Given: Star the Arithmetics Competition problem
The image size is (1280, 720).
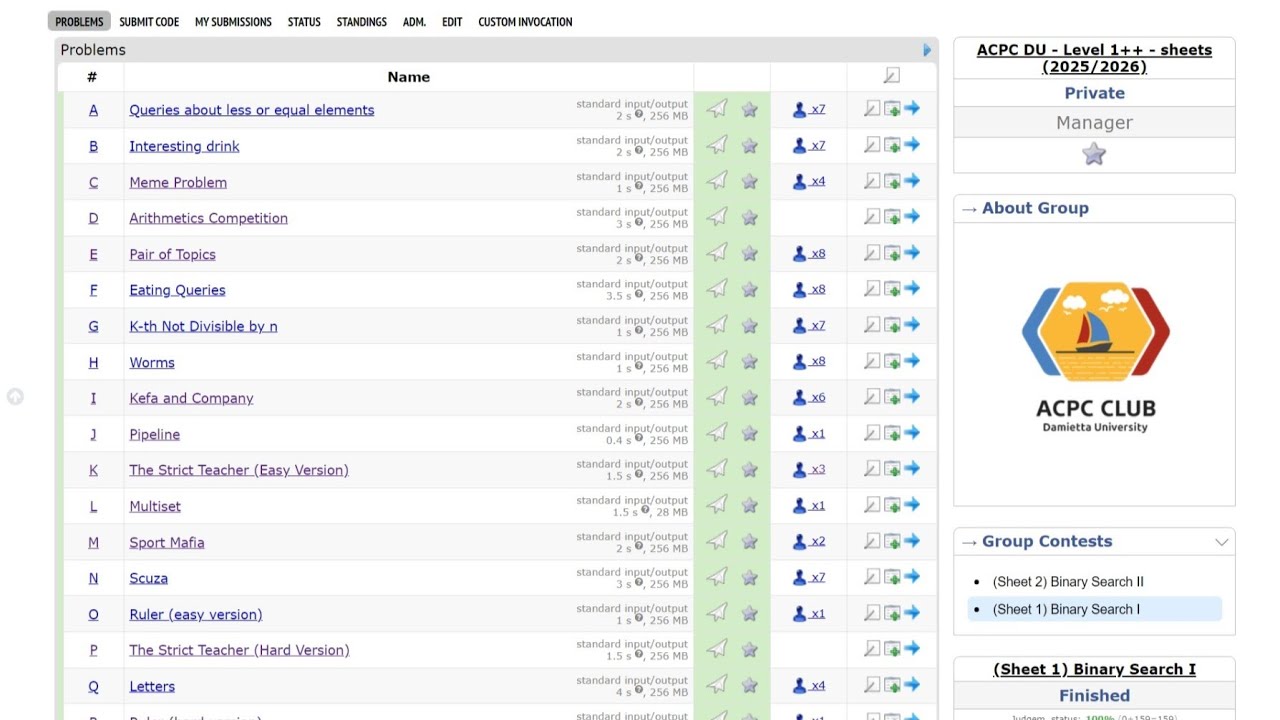Looking at the screenshot, I should point(749,218).
